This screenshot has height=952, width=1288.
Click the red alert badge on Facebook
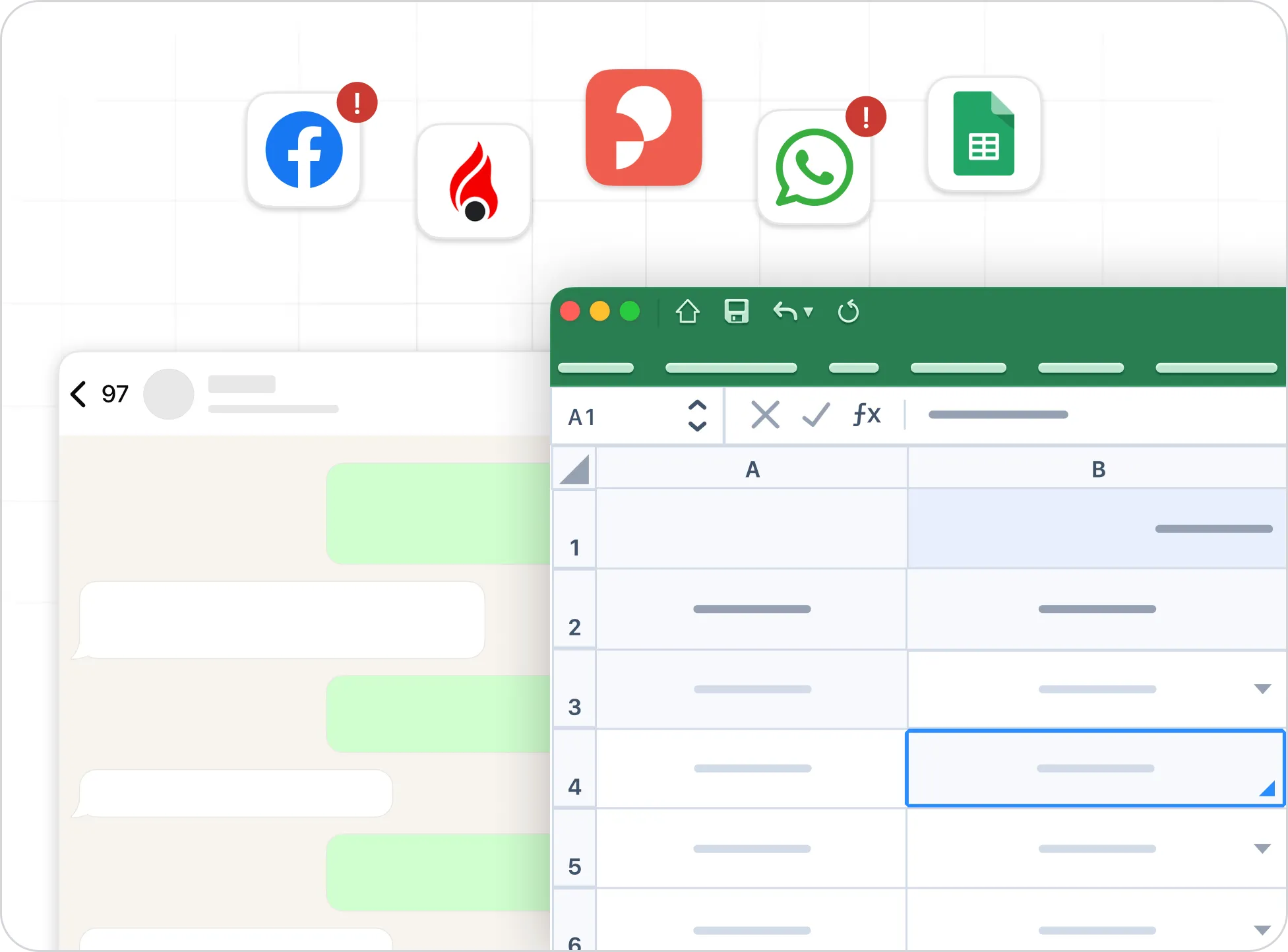tap(357, 103)
